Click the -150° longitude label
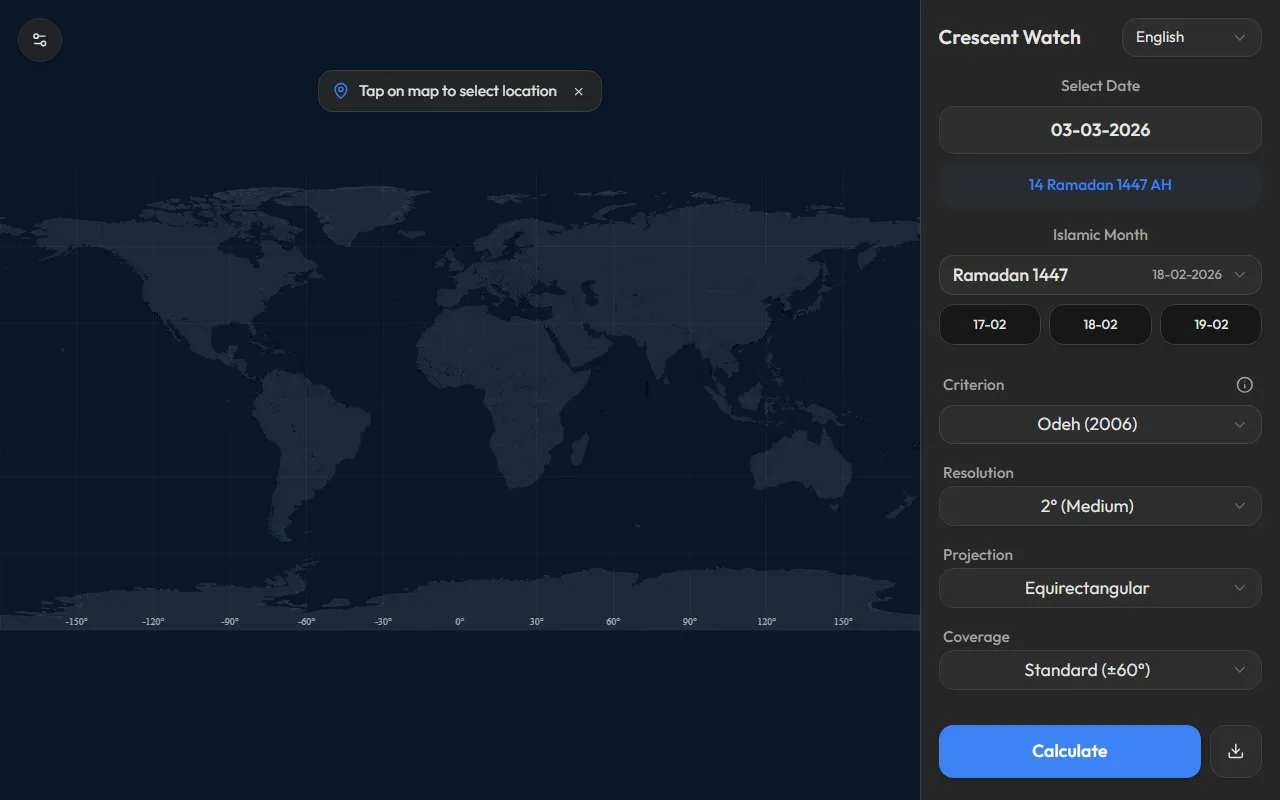This screenshot has height=800, width=1280. pos(76,622)
